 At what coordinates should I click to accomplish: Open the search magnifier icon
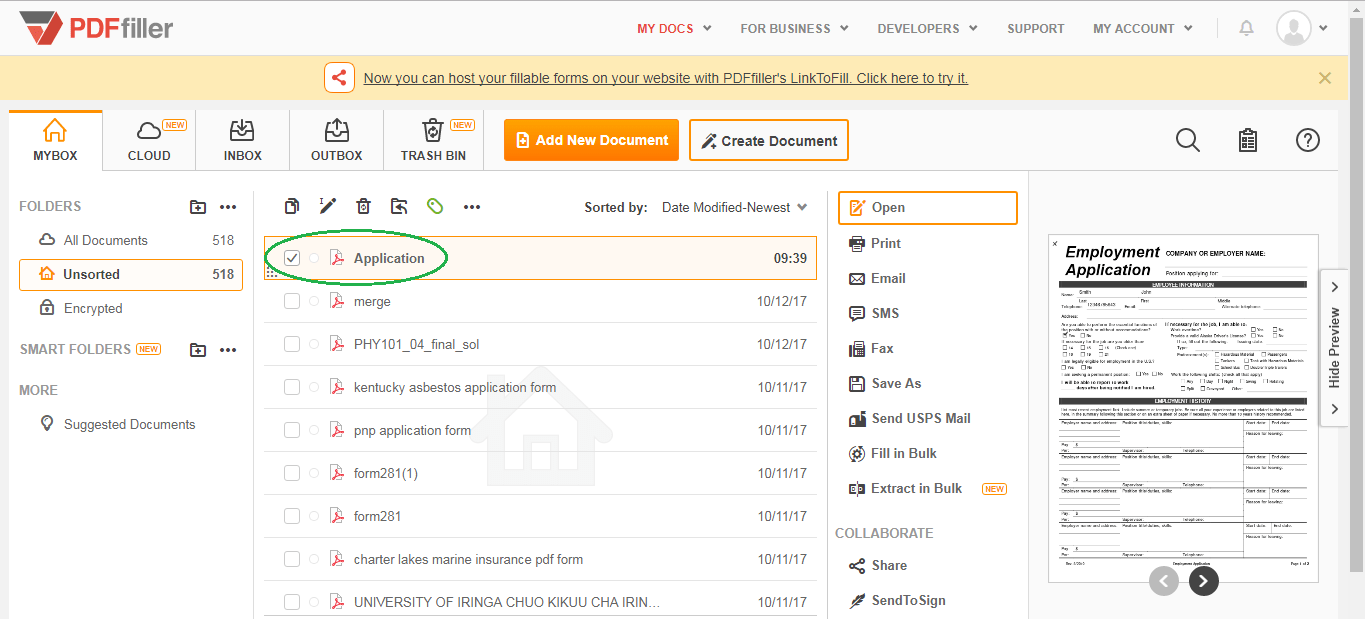[1188, 140]
